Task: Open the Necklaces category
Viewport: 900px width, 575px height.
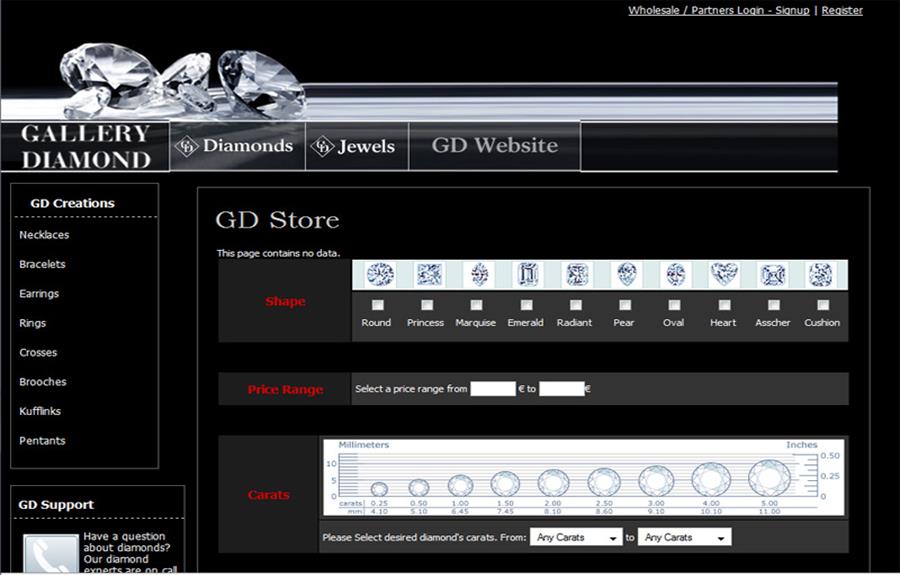Action: click(x=44, y=235)
